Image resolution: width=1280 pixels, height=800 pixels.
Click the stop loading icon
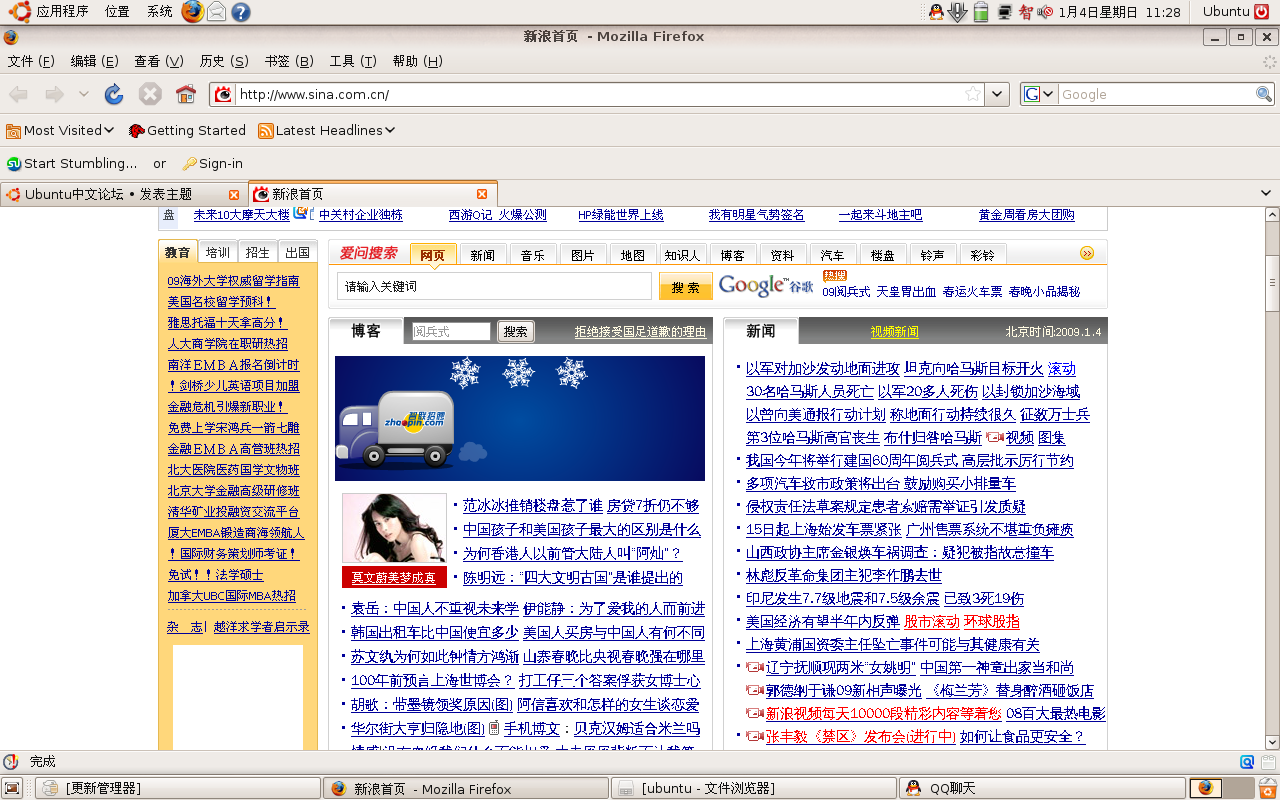(150, 94)
